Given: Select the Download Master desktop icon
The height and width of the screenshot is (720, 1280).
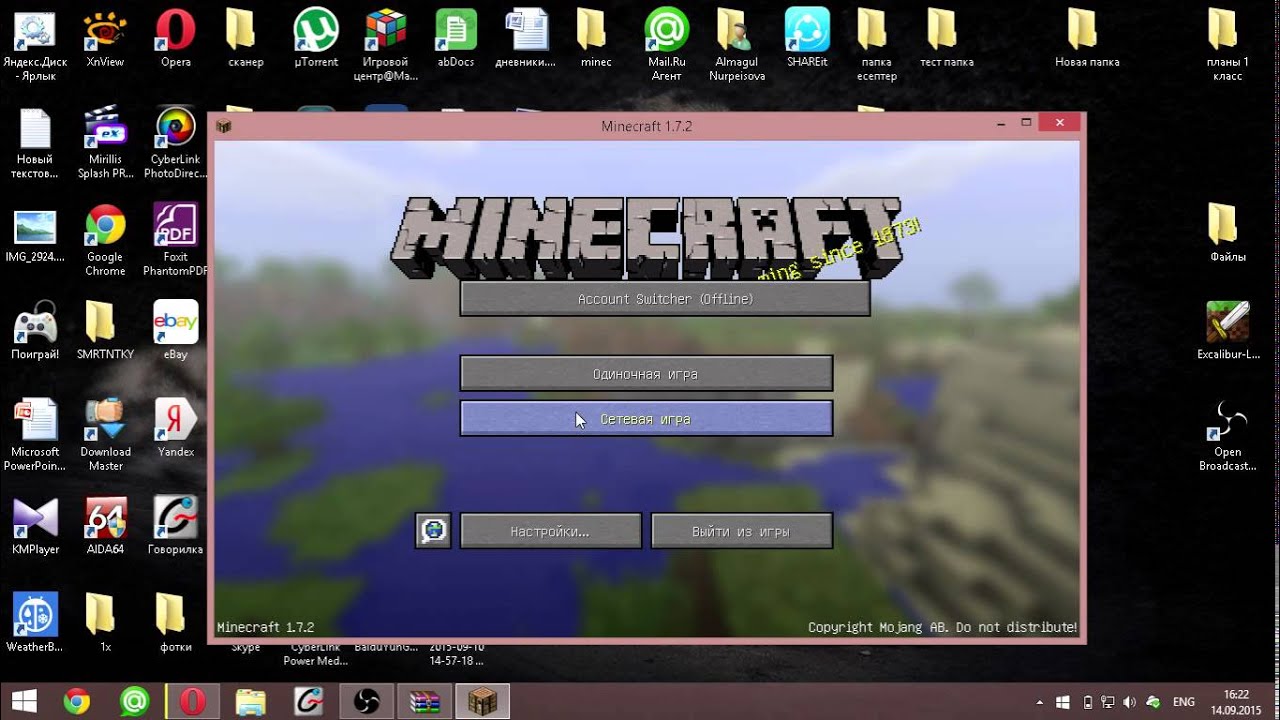Looking at the screenshot, I should 105,435.
